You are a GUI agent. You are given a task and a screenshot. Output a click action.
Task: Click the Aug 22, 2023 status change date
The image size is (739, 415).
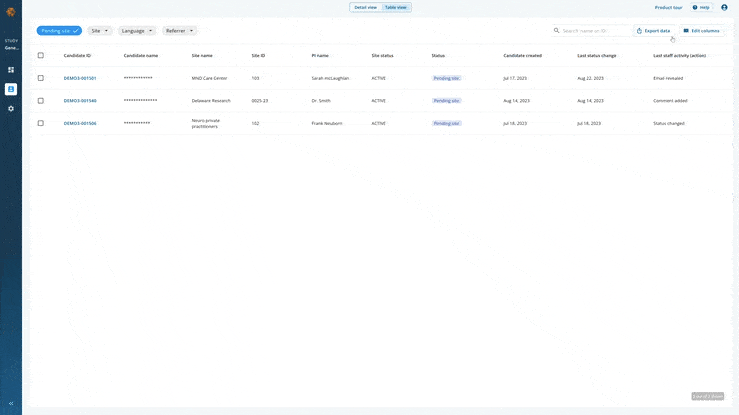click(x=590, y=78)
